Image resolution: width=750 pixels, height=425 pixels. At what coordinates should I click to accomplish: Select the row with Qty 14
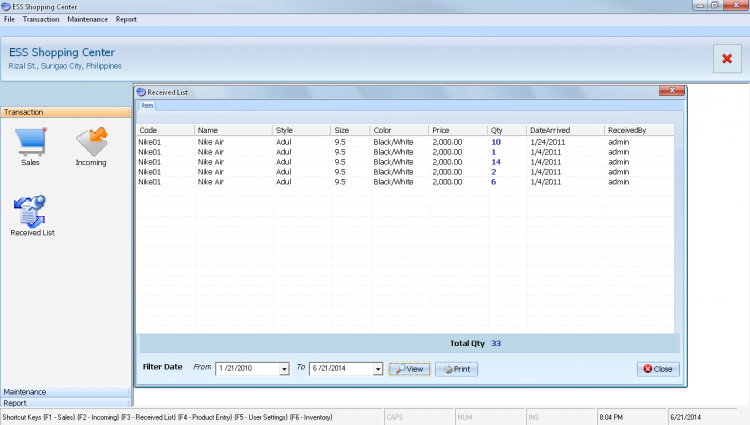coord(405,162)
